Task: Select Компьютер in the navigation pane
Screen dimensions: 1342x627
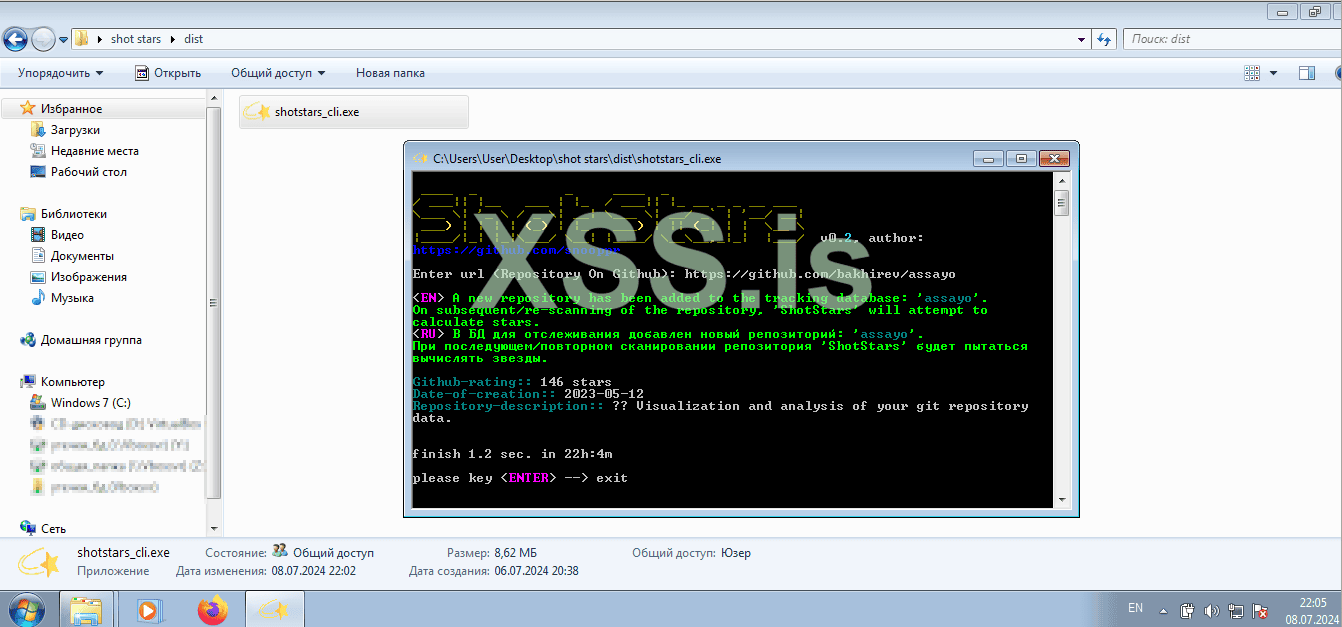Action: [72, 382]
